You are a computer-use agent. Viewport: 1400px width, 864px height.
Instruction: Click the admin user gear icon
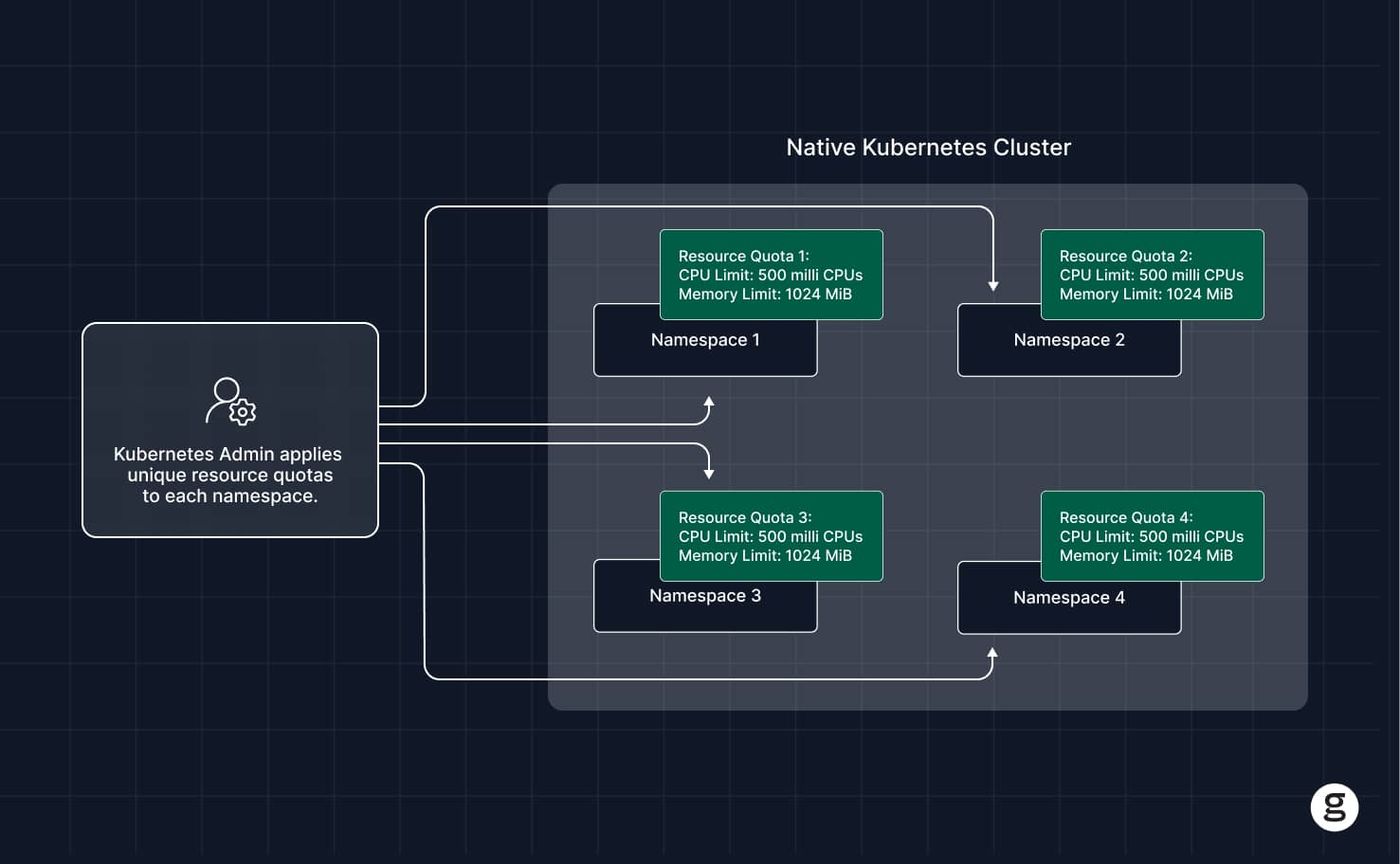click(231, 401)
